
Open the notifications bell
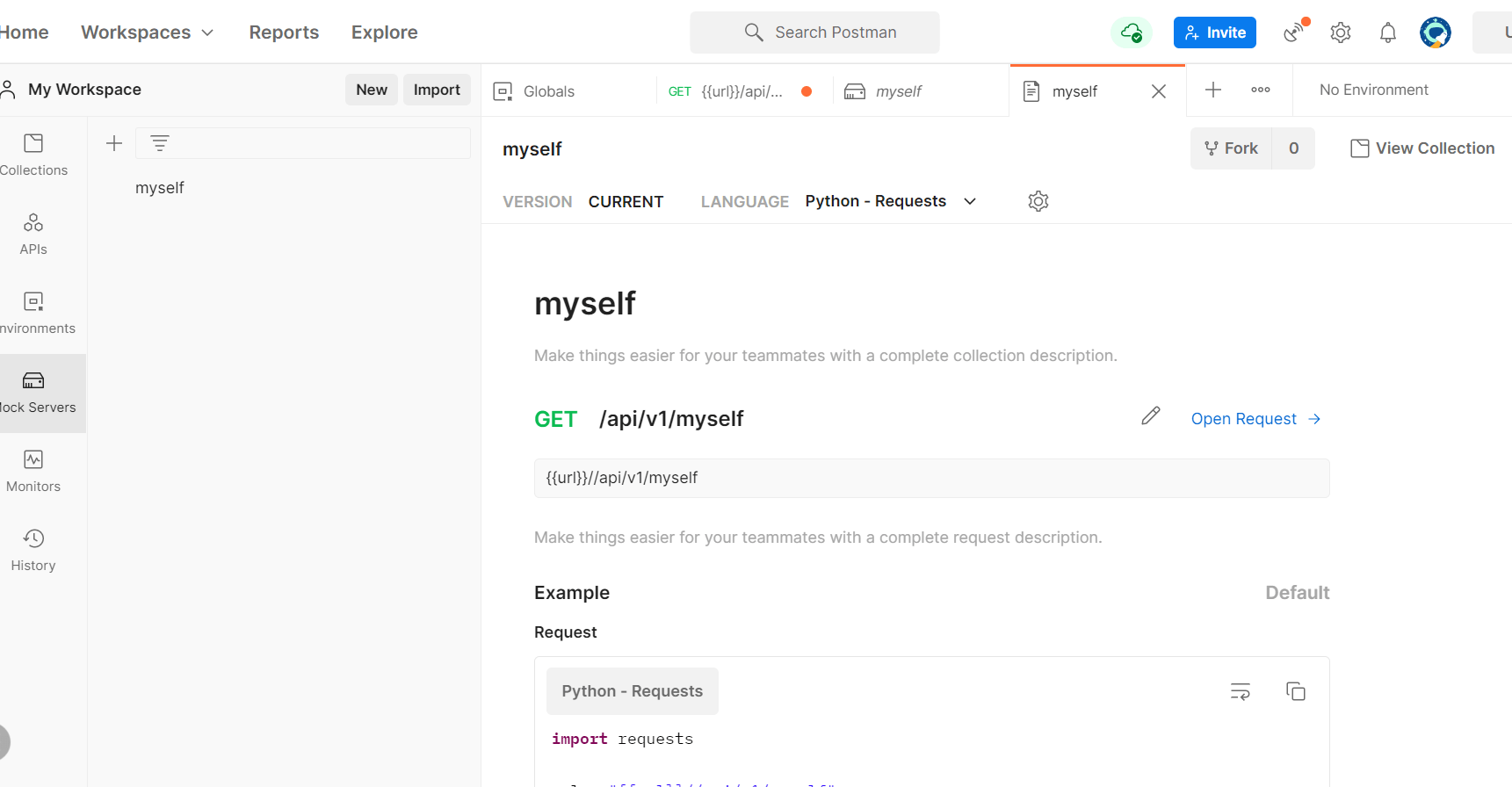click(x=1388, y=32)
